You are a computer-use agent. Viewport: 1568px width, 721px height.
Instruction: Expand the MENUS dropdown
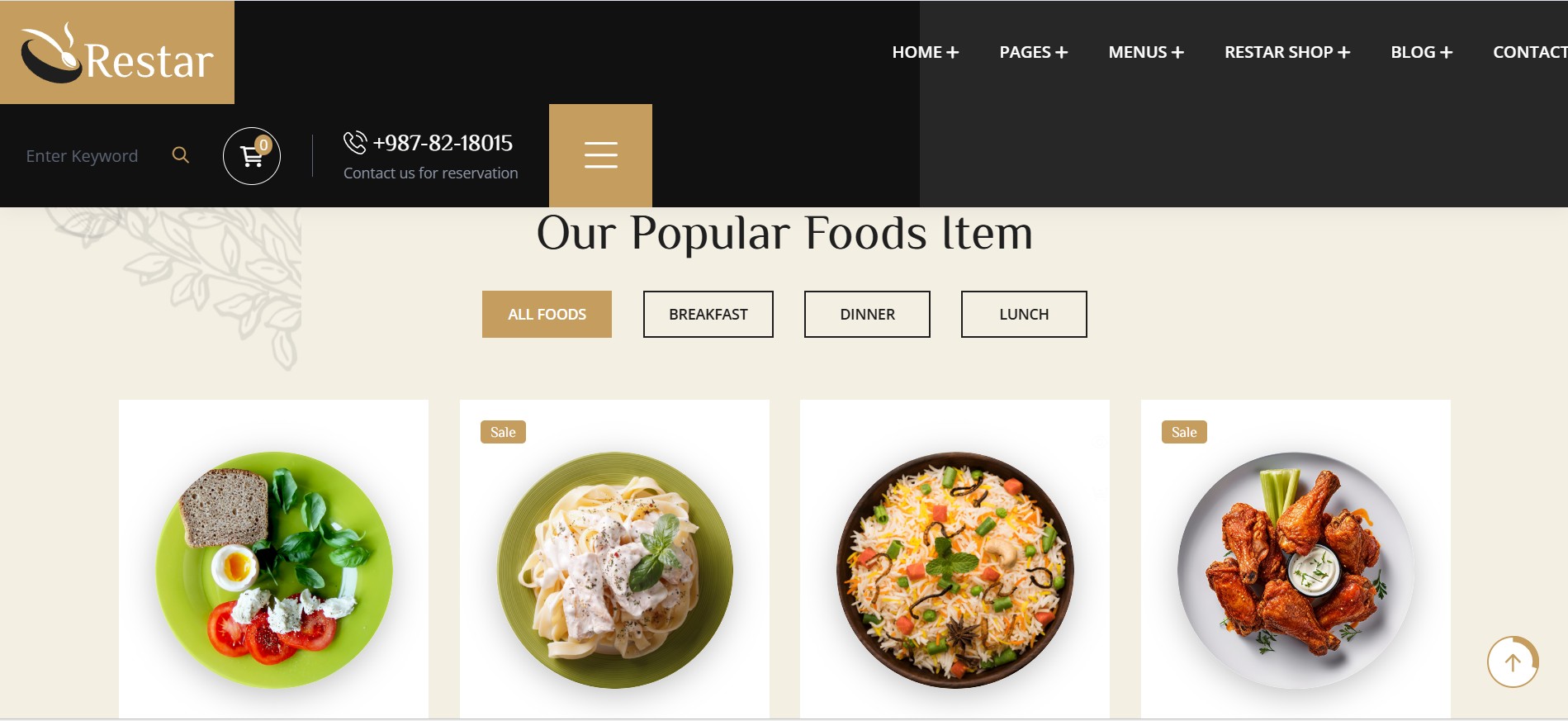pyautogui.click(x=1146, y=52)
